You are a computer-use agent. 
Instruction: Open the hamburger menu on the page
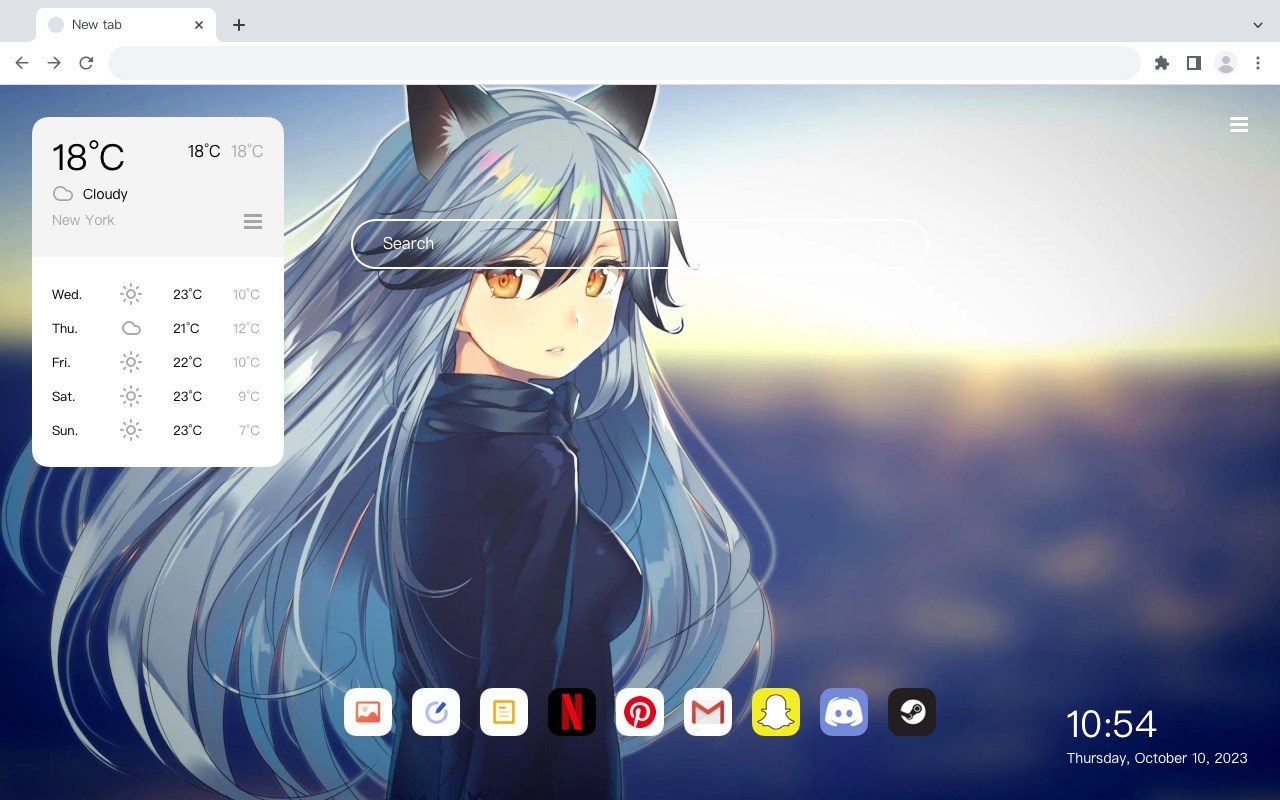tap(1239, 125)
